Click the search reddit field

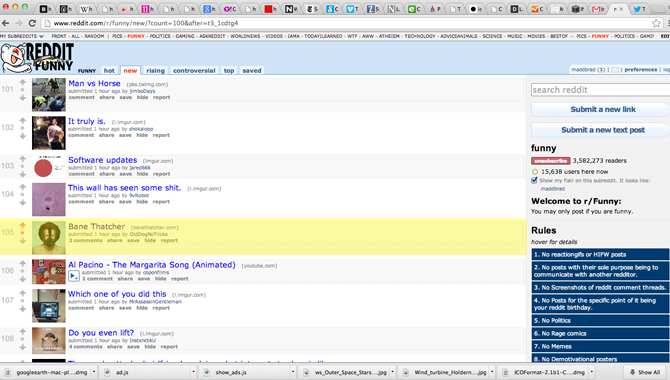click(x=600, y=90)
